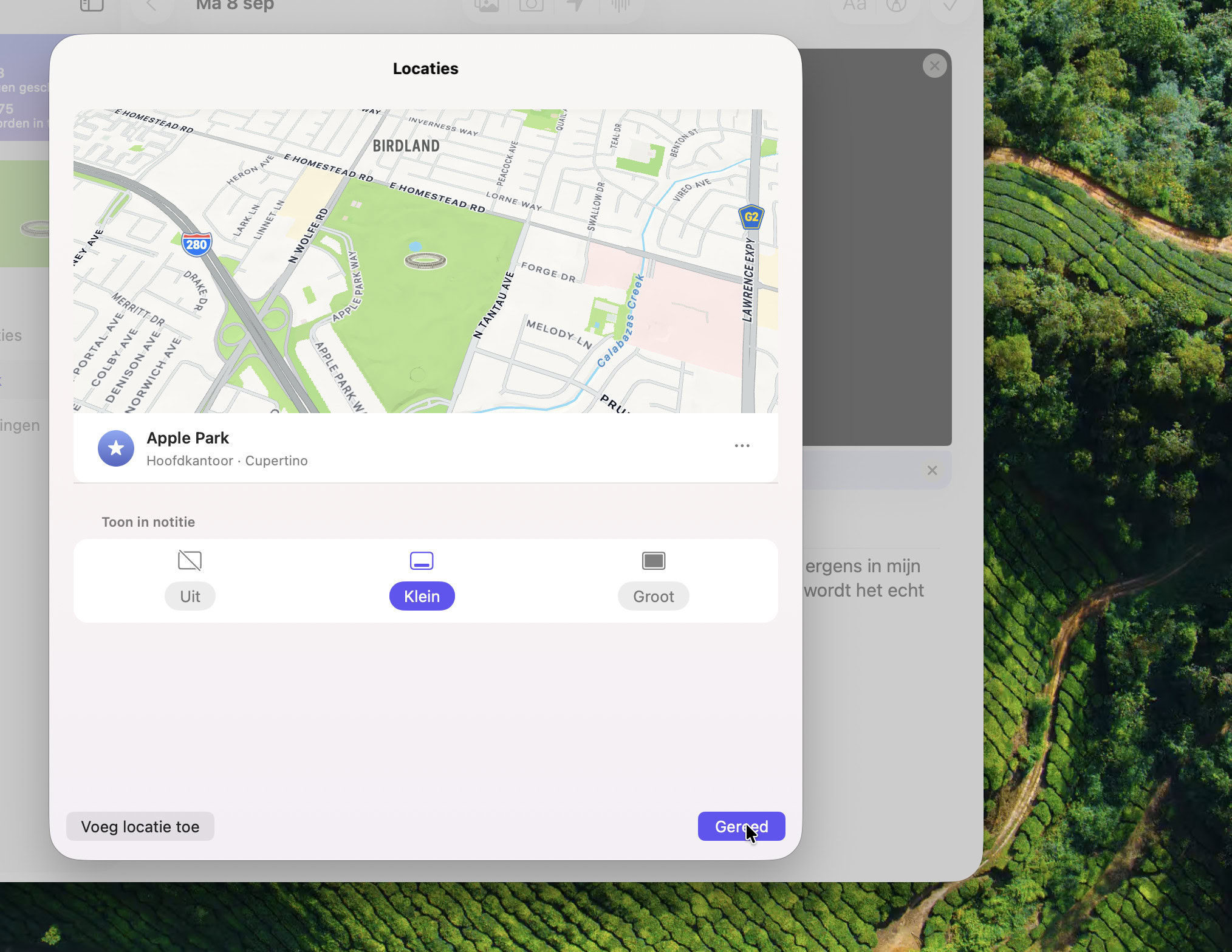Open the three-dots menu for Apple Park
Image resolution: width=1232 pixels, height=952 pixels.
pyautogui.click(x=742, y=446)
